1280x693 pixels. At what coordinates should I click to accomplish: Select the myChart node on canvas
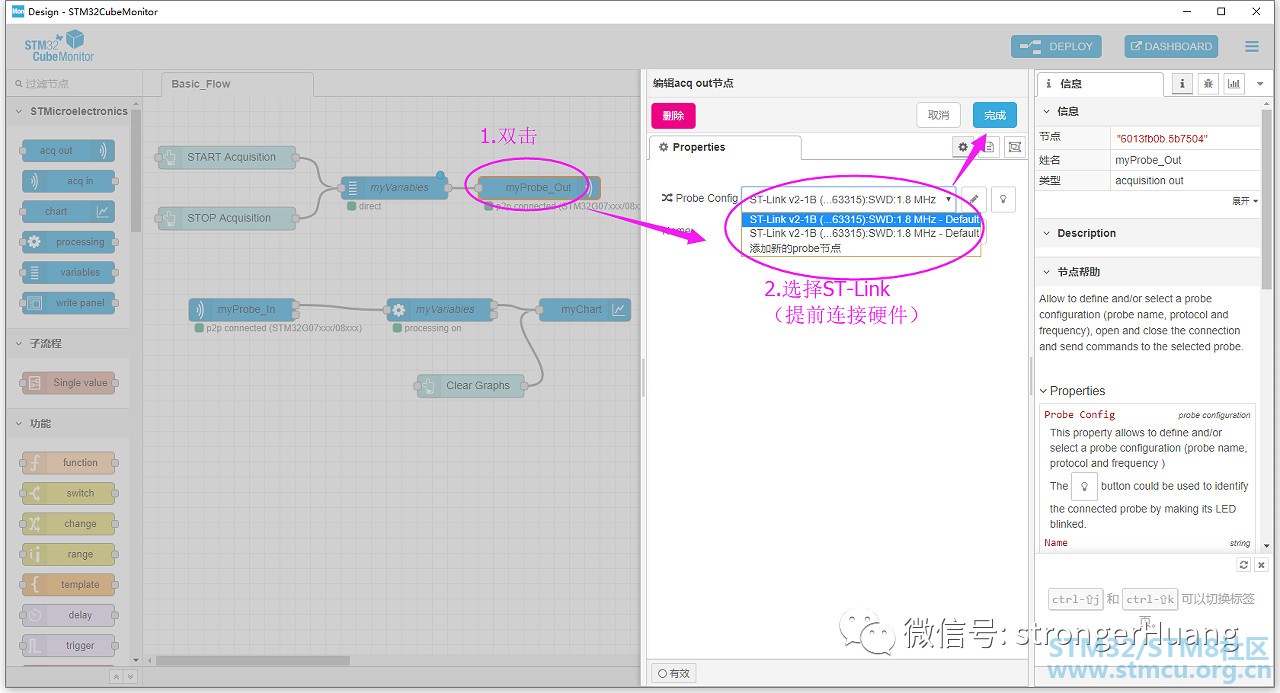[x=585, y=310]
